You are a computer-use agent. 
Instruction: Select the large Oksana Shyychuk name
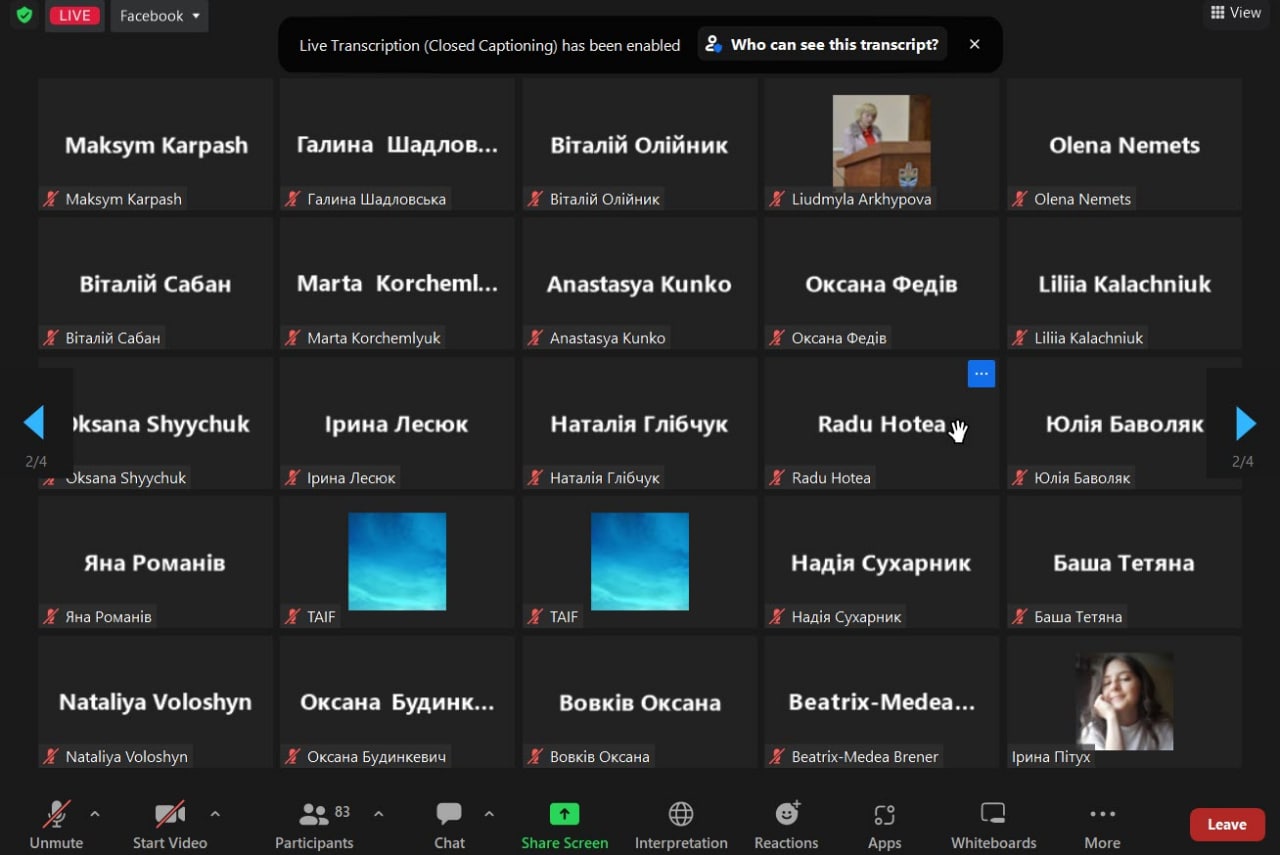coord(160,424)
